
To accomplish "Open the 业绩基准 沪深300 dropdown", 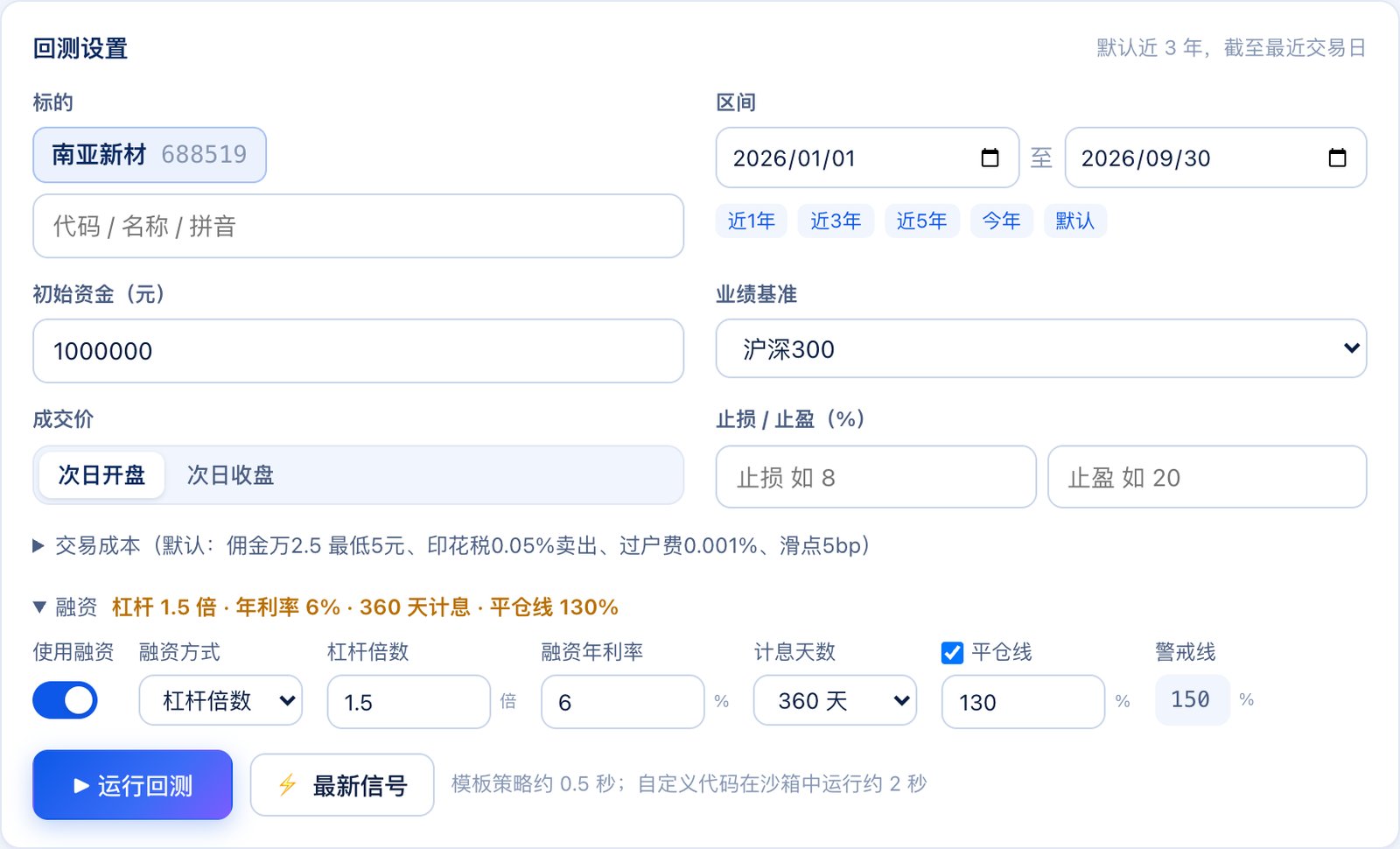I will click(1041, 348).
